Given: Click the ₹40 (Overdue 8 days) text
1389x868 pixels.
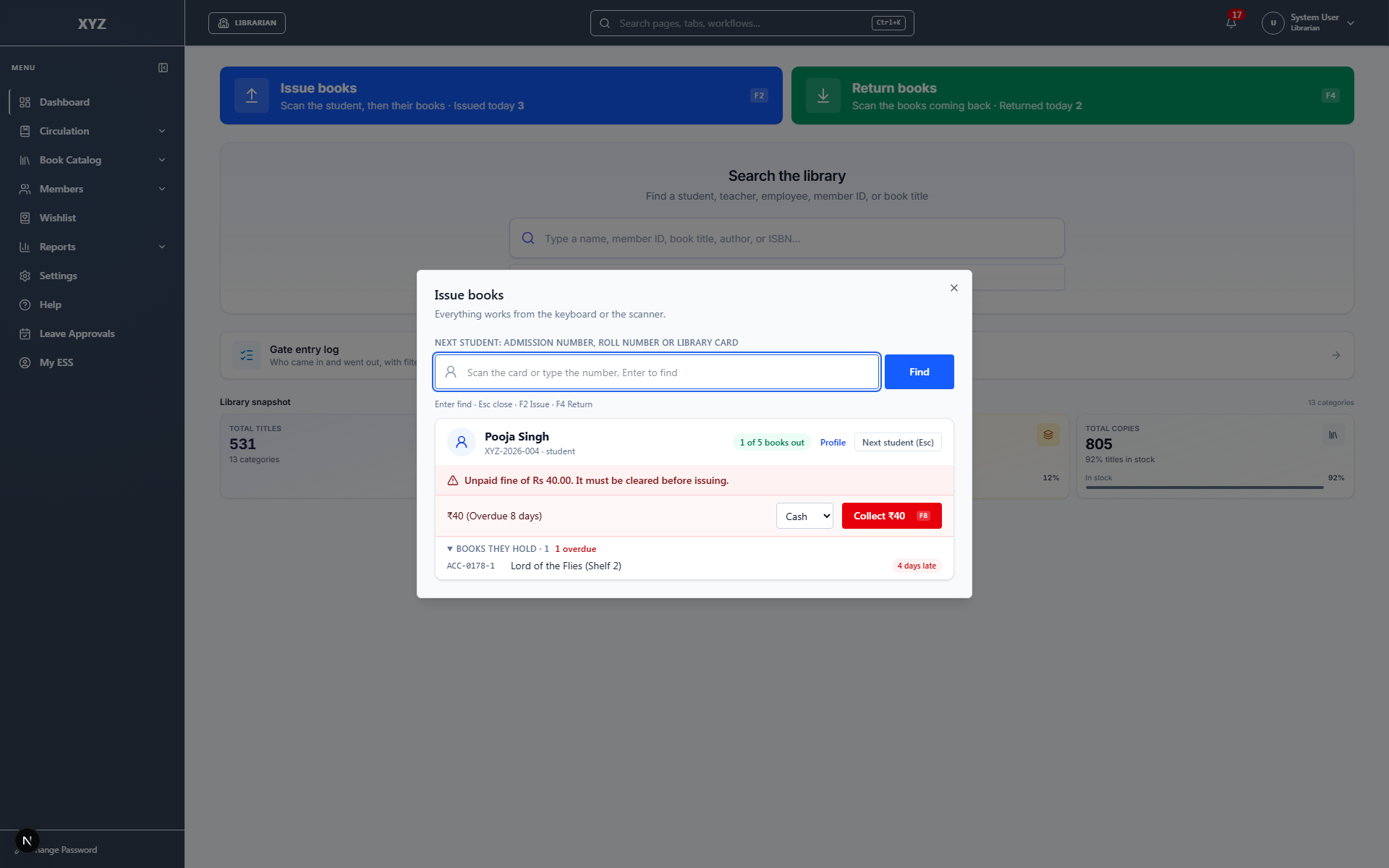Looking at the screenshot, I should [494, 516].
